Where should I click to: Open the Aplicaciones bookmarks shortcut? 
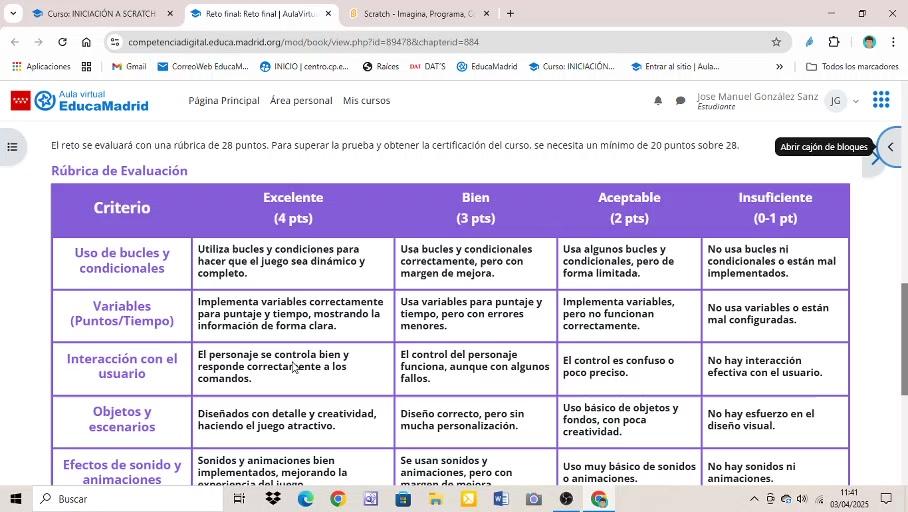point(42,67)
